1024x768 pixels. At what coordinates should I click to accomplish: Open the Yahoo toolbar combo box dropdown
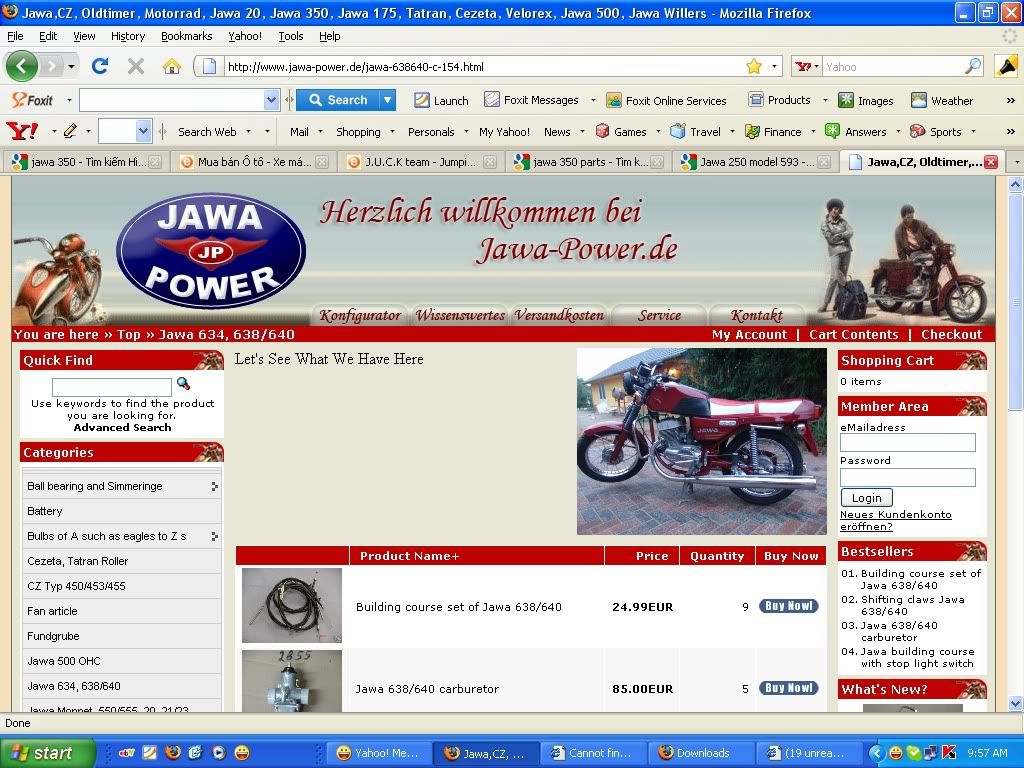point(144,131)
